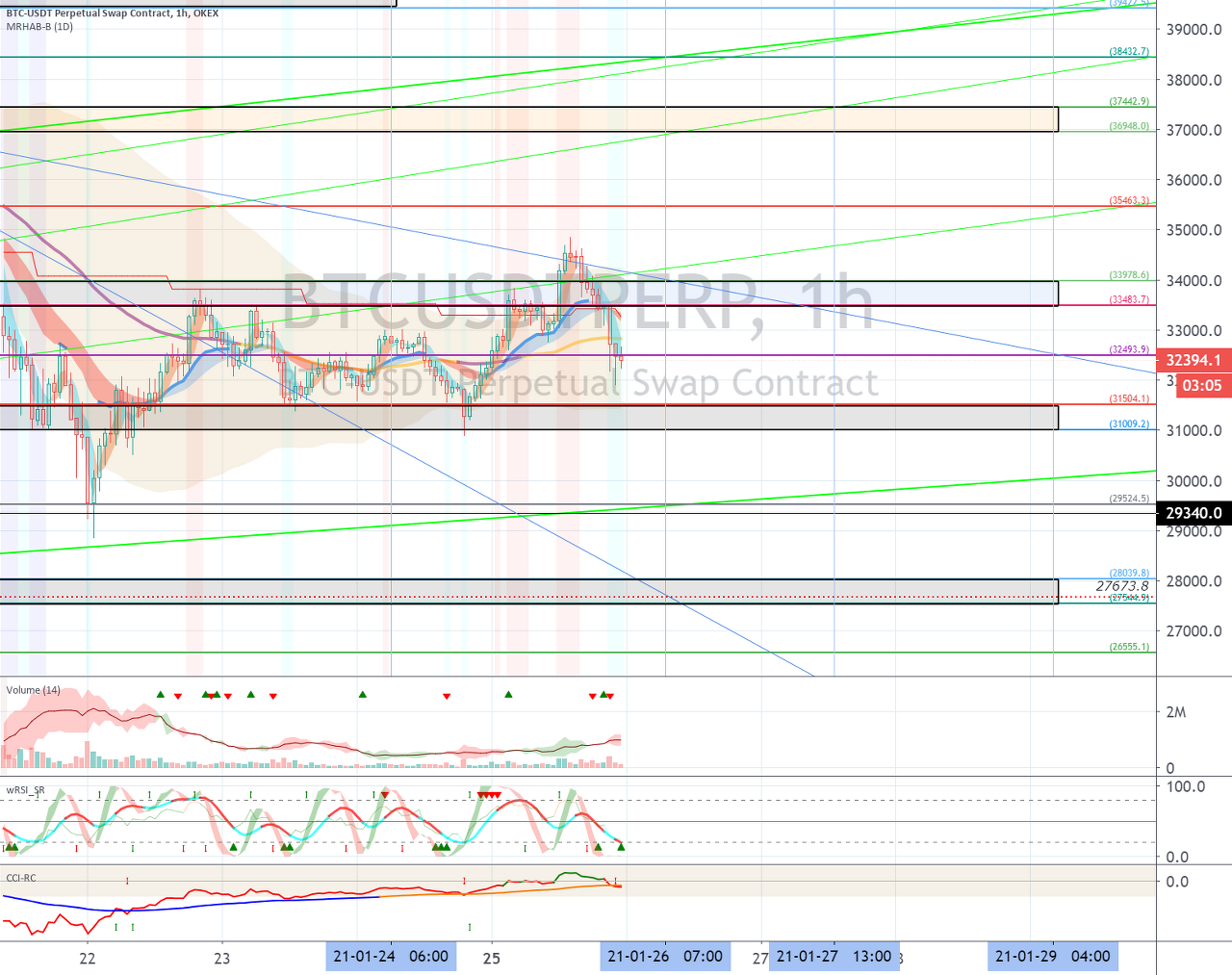Click 37000.0 on the price axis
The width and height of the screenshot is (1232, 975).
[x=1193, y=130]
